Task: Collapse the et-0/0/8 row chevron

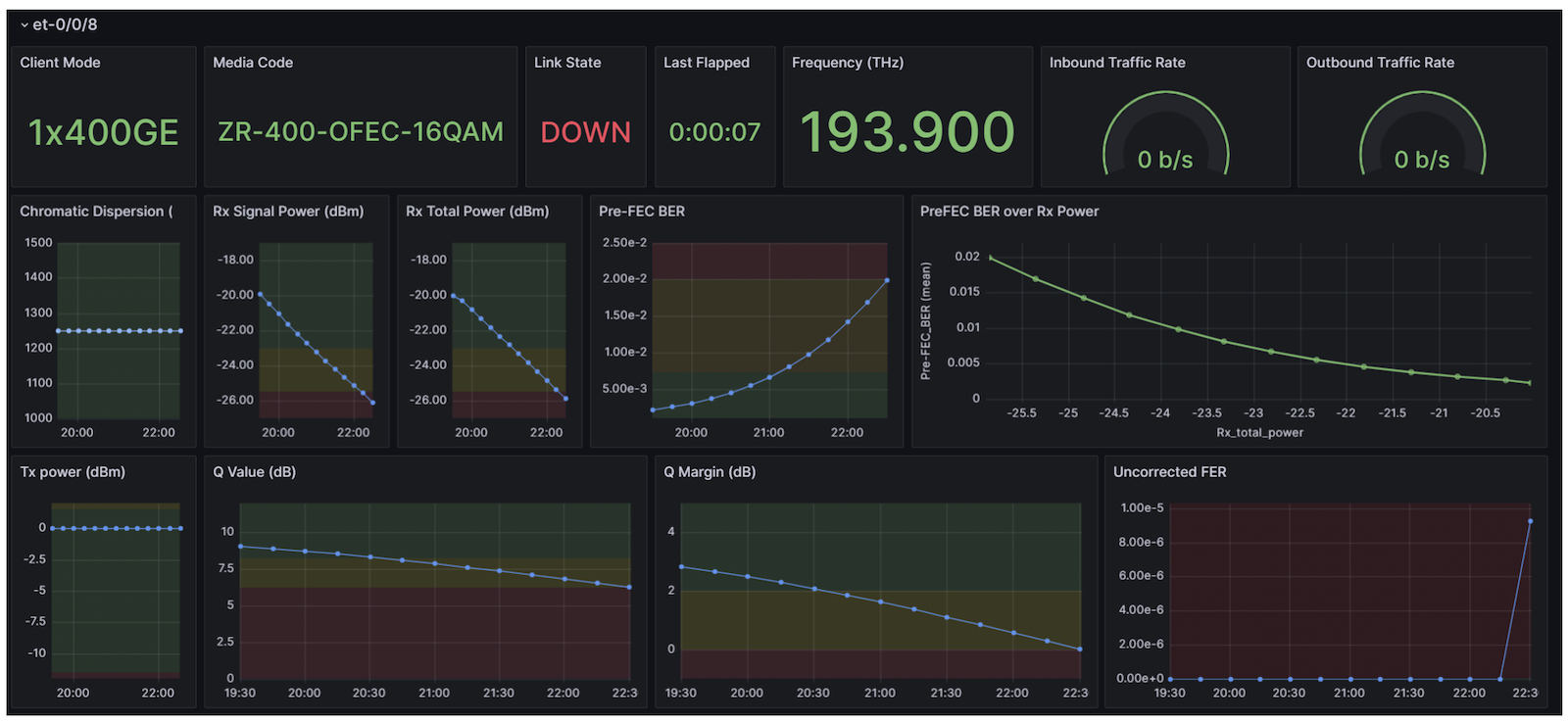Action: [24, 25]
